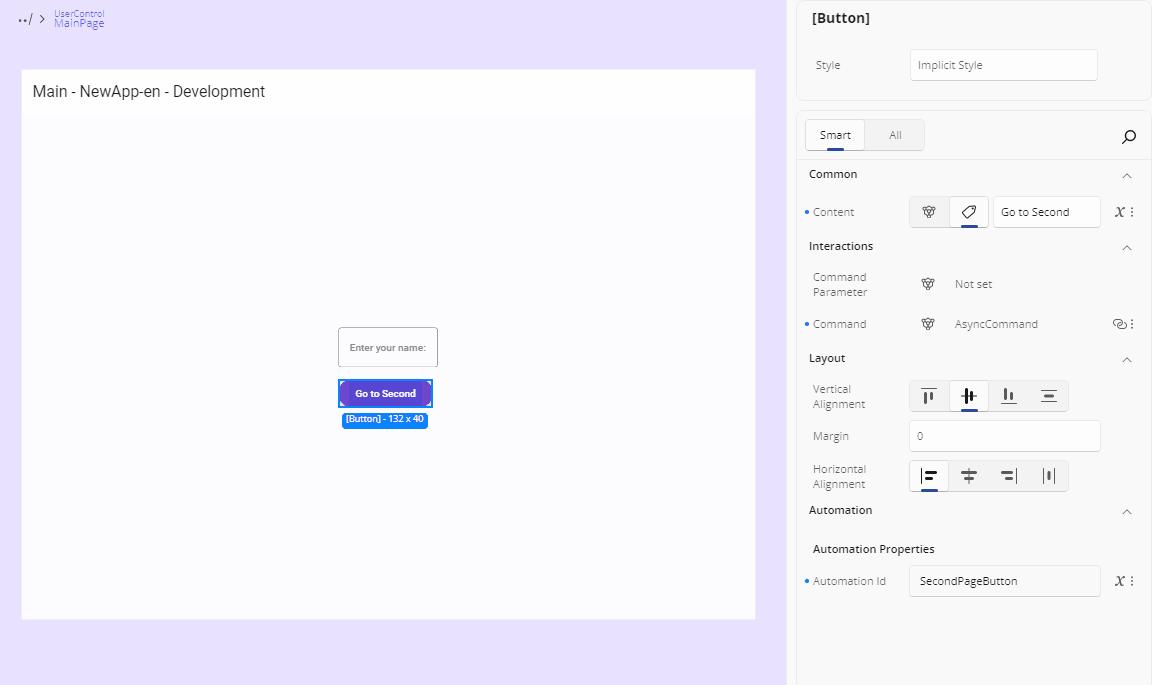This screenshot has width=1152, height=685.
Task: Click the Margin input field
Action: (1004, 436)
